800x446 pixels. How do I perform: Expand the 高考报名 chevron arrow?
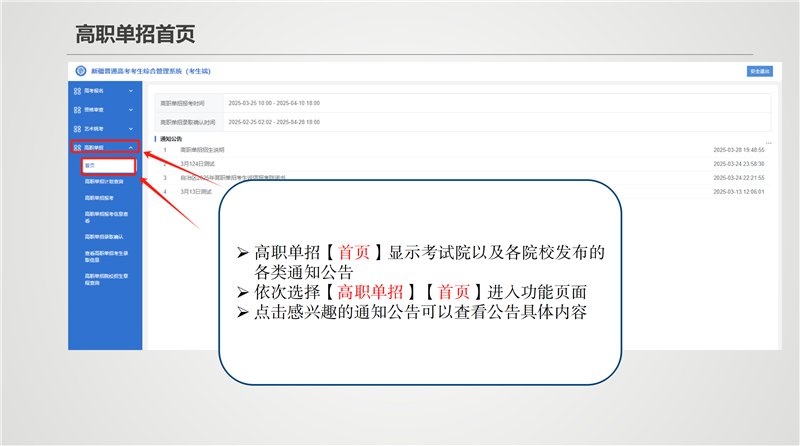click(133, 91)
